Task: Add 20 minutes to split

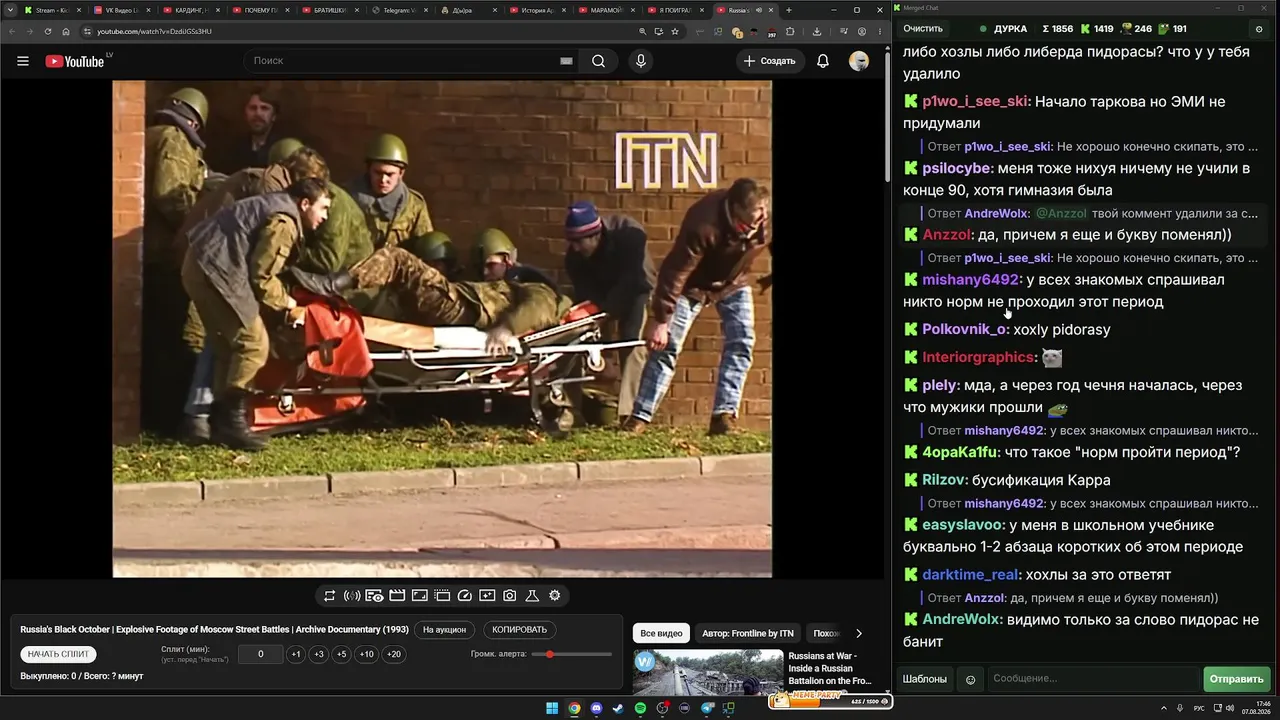Action: click(394, 654)
